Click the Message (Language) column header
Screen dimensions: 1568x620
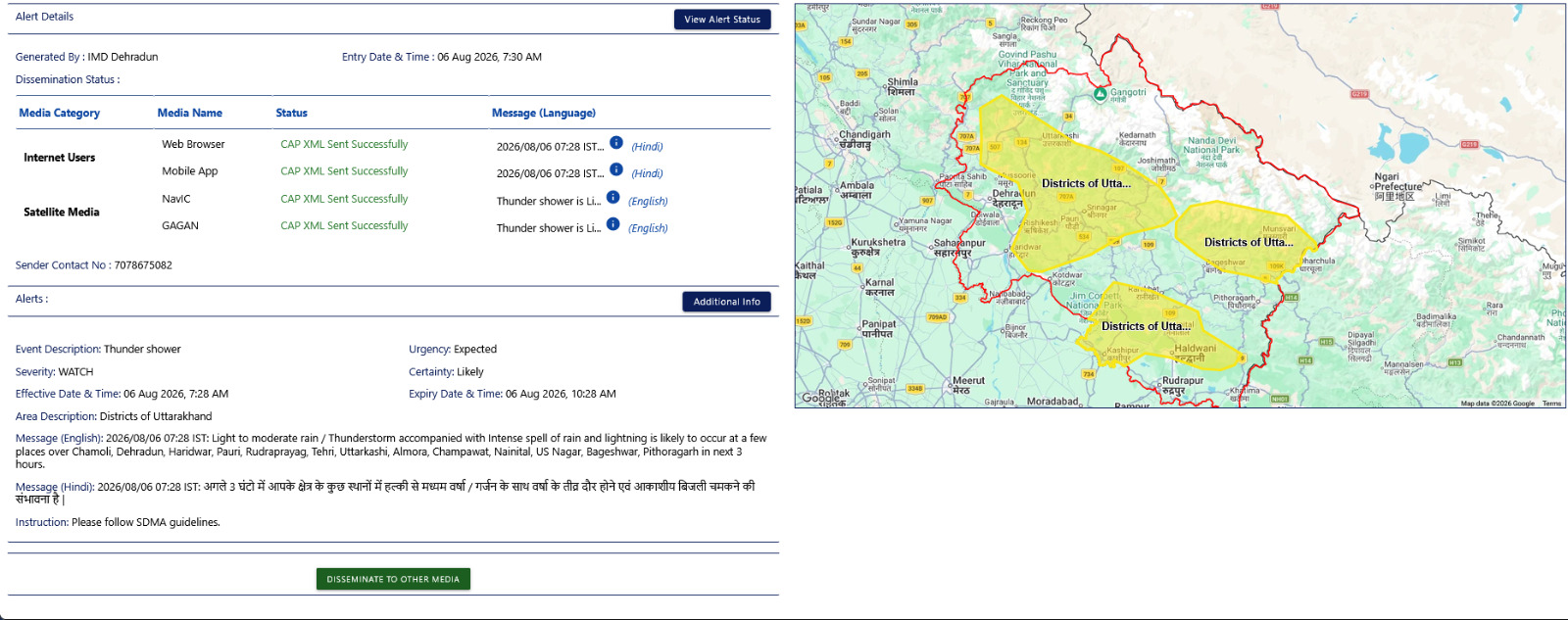(544, 113)
